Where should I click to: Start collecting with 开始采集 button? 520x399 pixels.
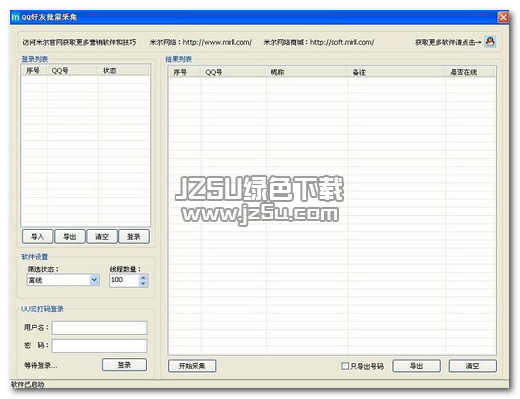[x=192, y=366]
